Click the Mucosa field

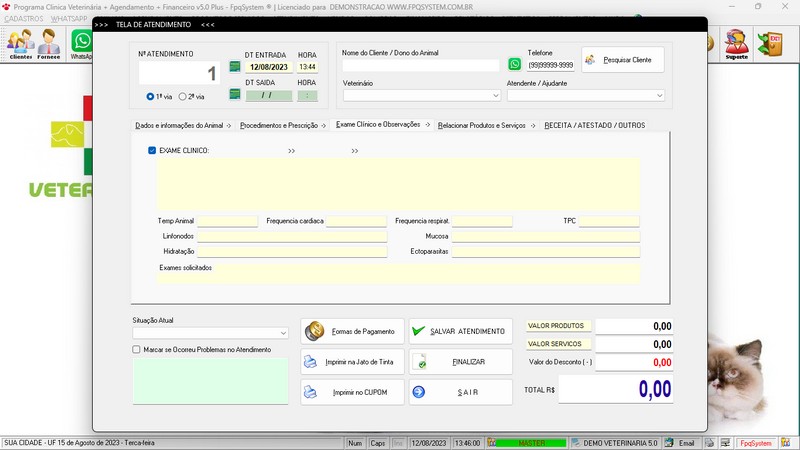[545, 236]
